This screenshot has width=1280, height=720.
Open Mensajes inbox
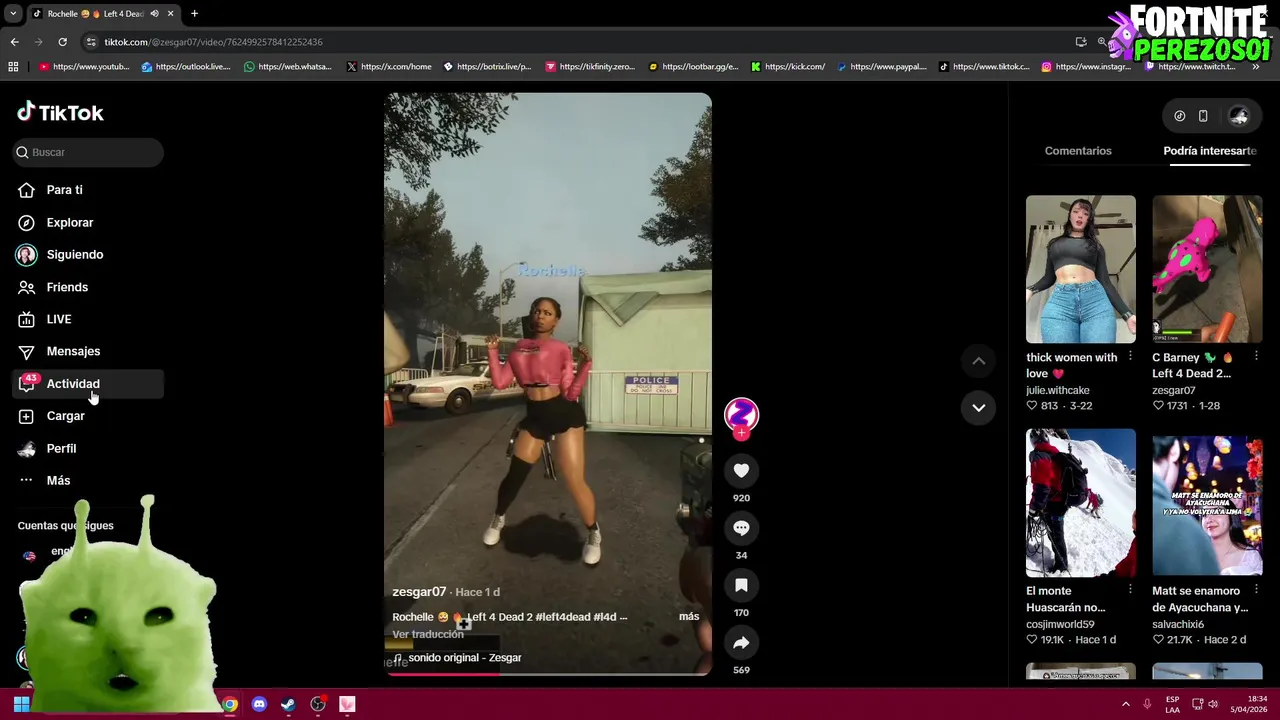point(73,351)
